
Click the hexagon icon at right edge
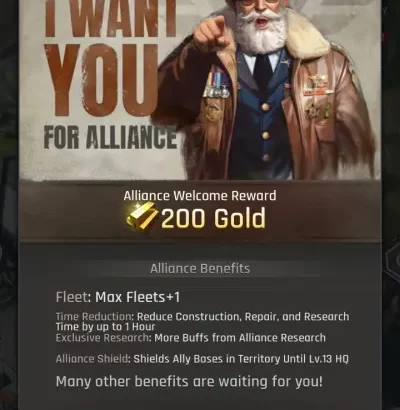pyautogui.click(x=392, y=260)
